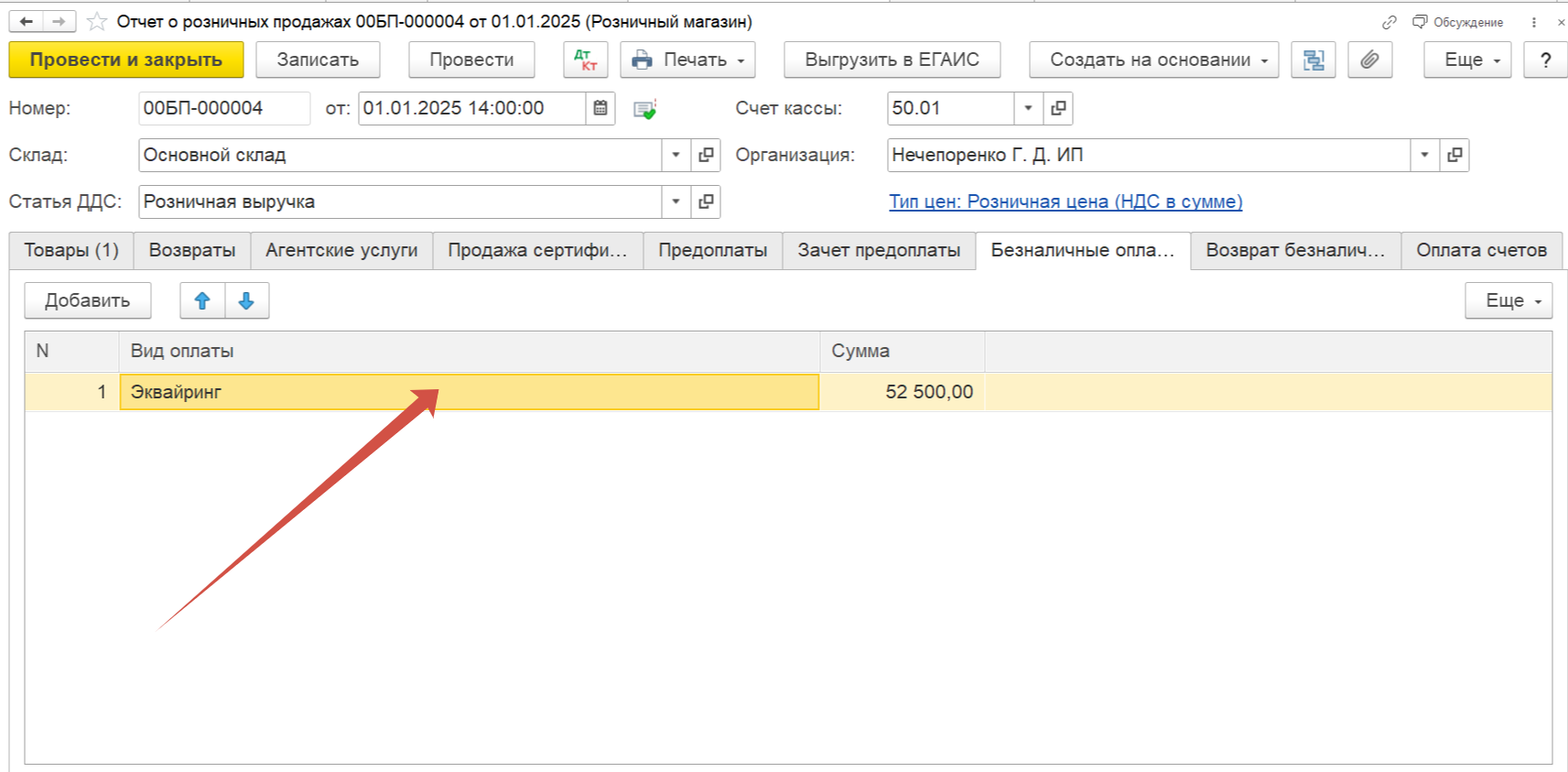Add document to favorites with star icon
The image size is (1568, 772).
tap(96, 21)
